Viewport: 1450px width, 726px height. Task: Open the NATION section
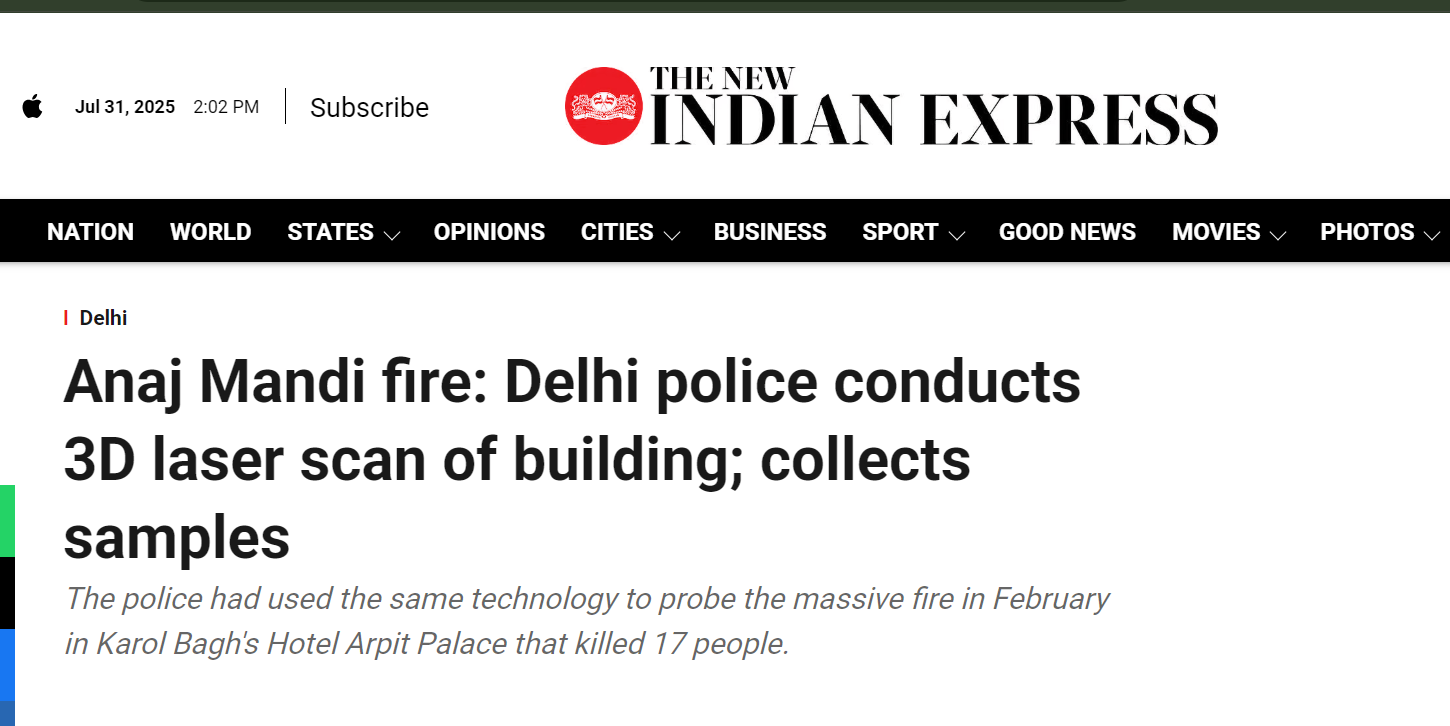pyautogui.click(x=90, y=232)
